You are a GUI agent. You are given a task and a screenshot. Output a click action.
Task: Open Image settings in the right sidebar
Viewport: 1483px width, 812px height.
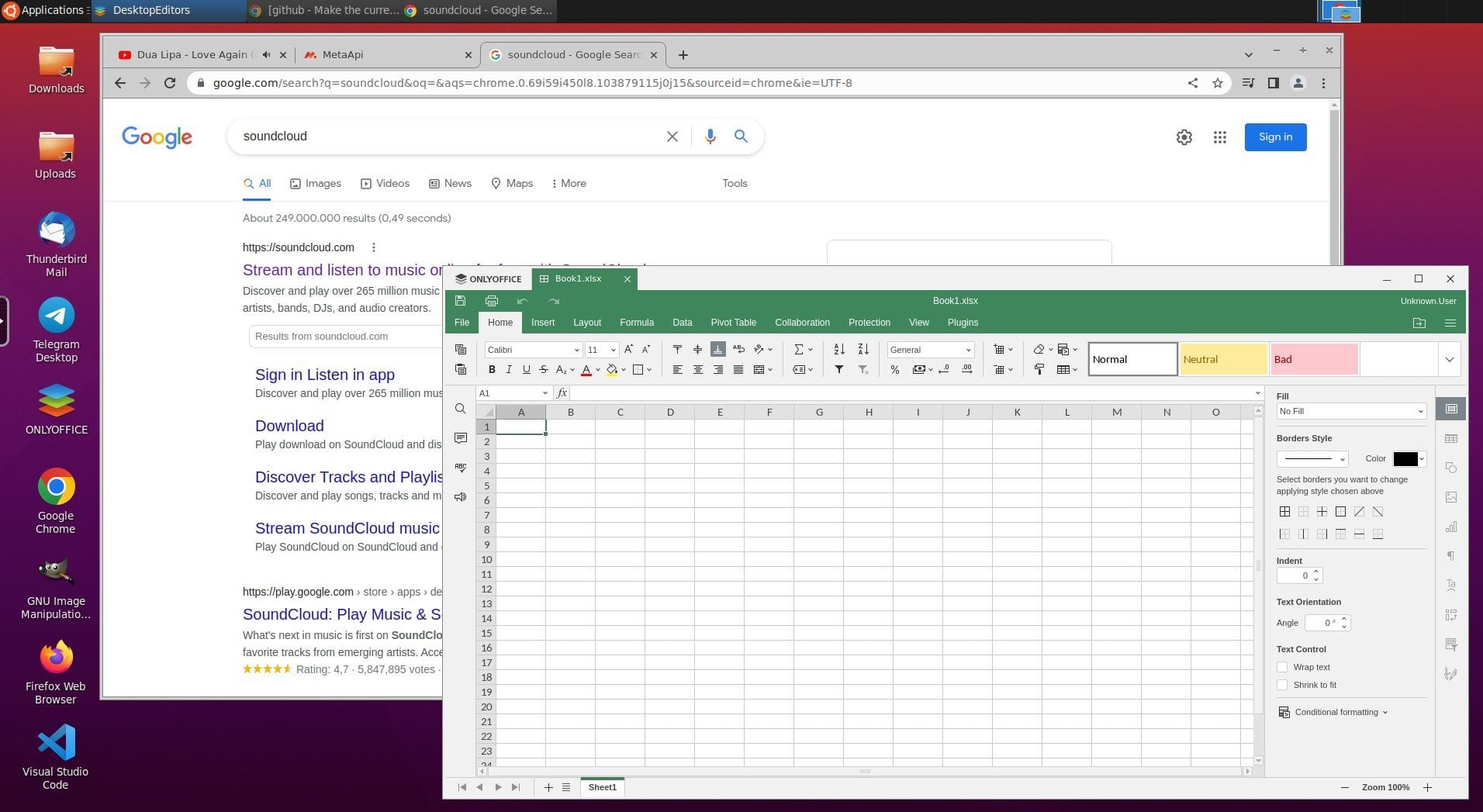point(1450,497)
